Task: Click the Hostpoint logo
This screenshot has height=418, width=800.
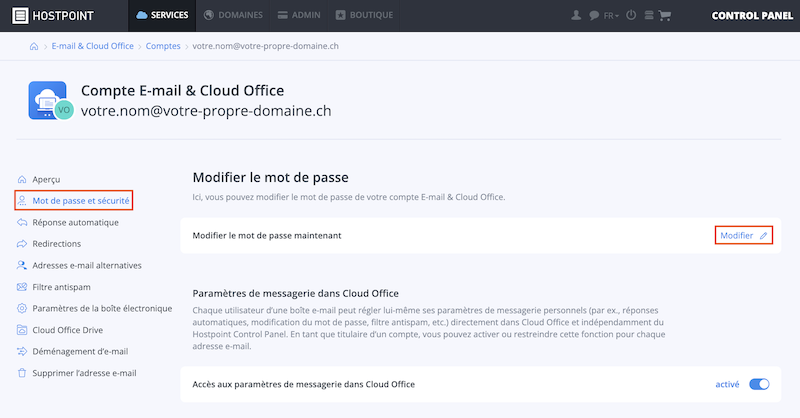Action: click(53, 16)
